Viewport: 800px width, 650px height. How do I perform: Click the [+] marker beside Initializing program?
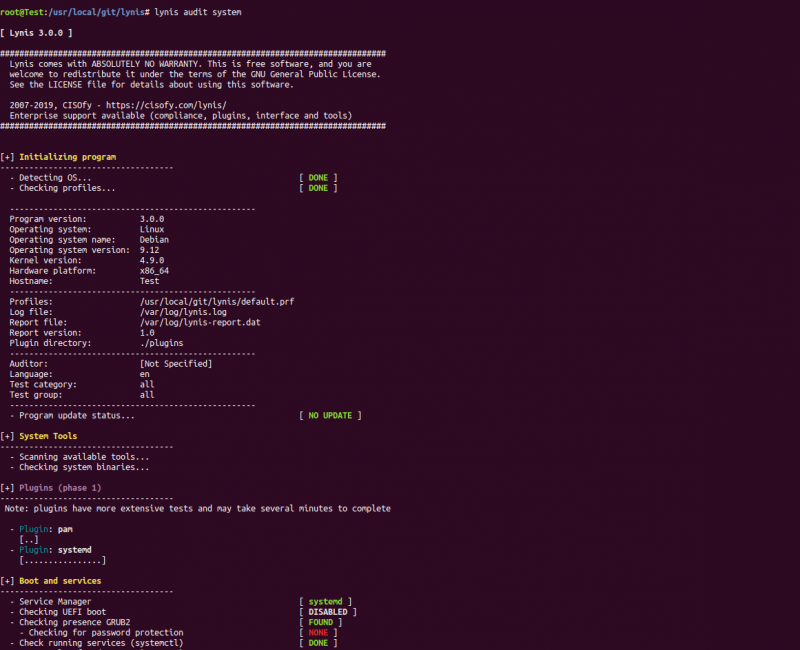7,157
